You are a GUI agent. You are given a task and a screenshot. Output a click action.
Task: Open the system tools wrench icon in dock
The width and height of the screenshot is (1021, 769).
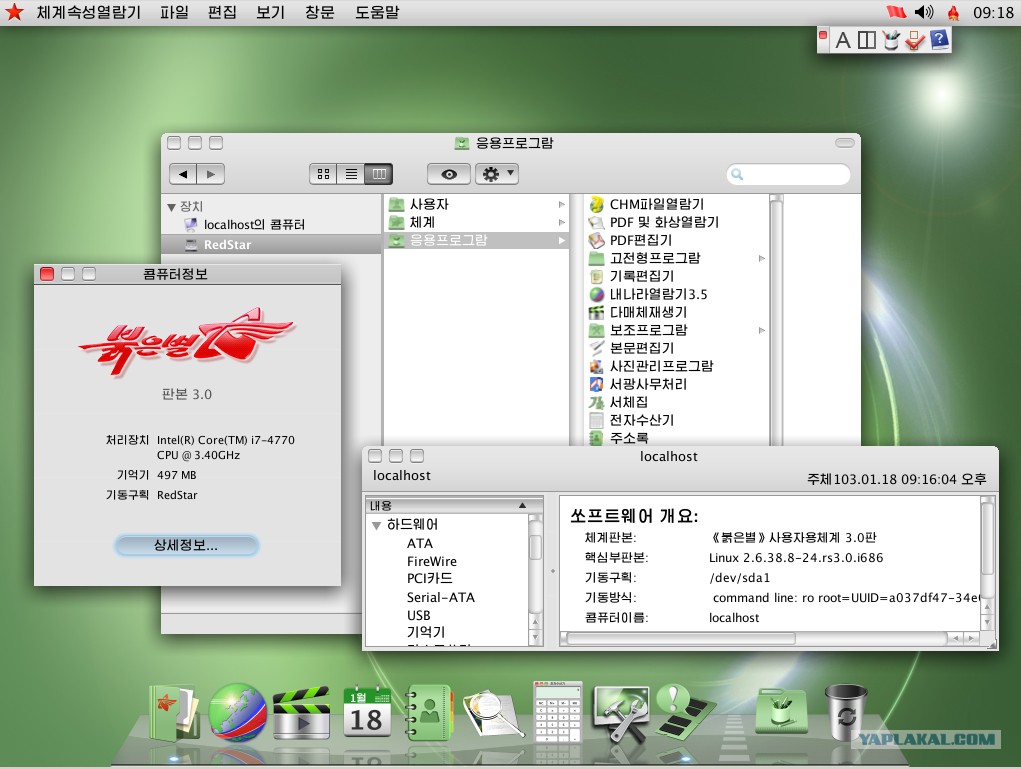point(621,714)
